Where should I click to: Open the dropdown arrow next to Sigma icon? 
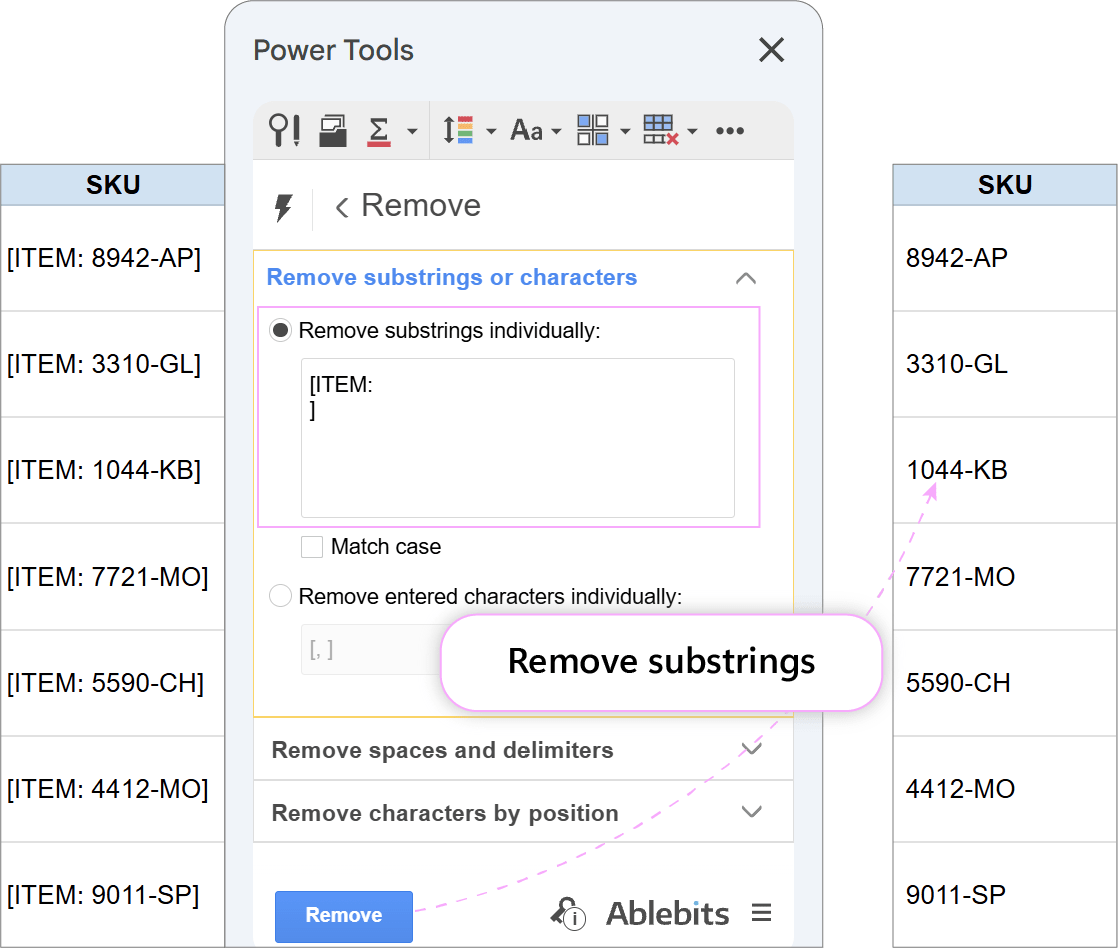pos(412,131)
